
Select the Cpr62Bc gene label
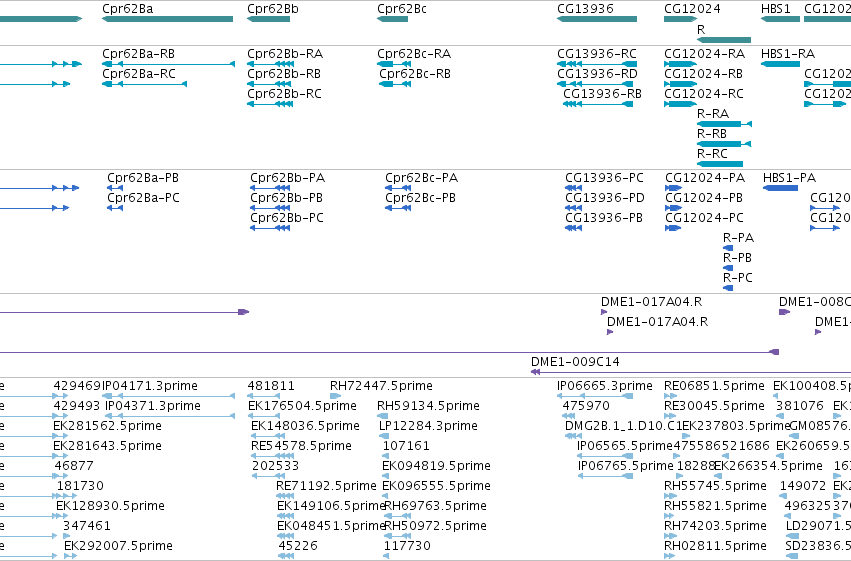coord(402,9)
